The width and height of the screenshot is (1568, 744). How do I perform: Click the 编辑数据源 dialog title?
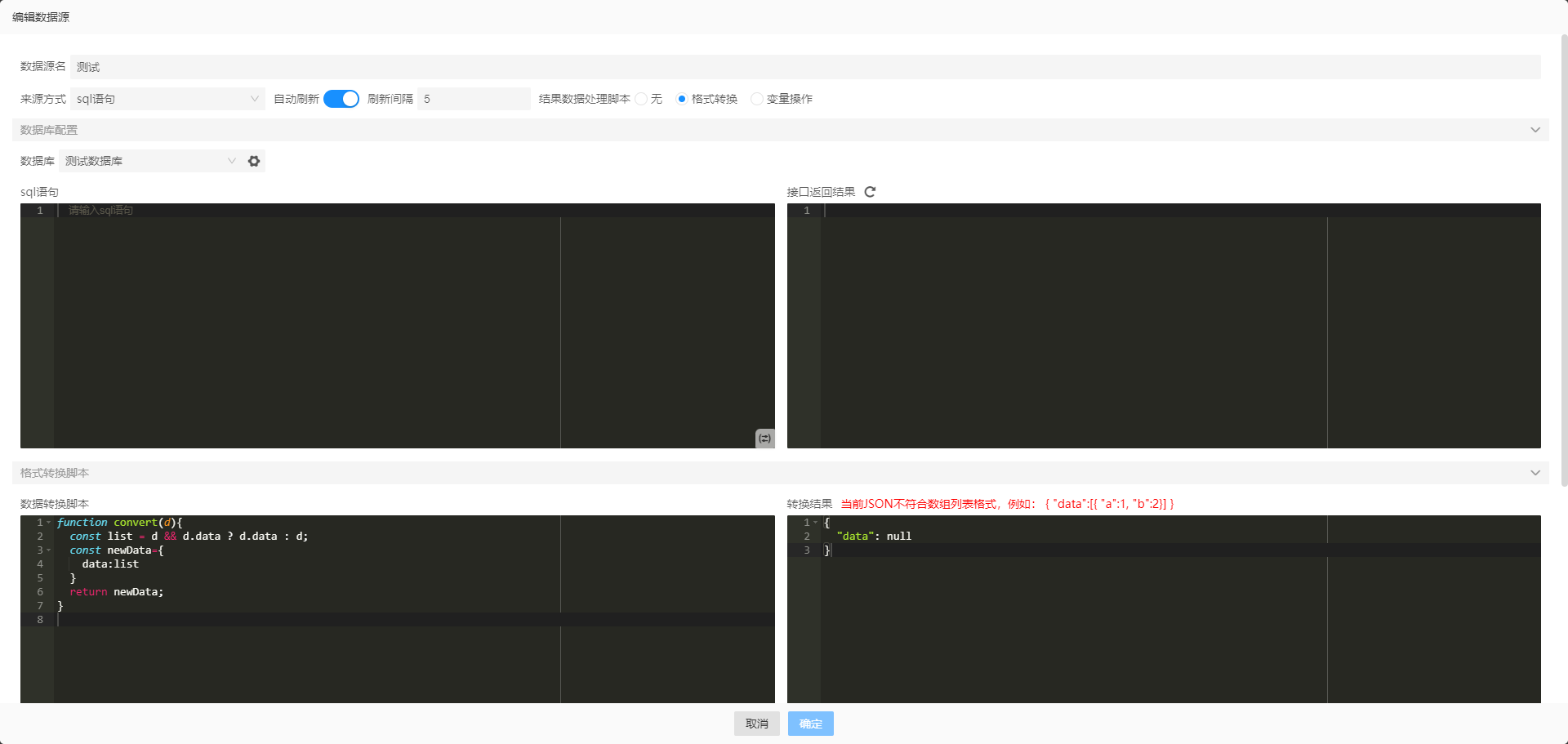pos(41,17)
